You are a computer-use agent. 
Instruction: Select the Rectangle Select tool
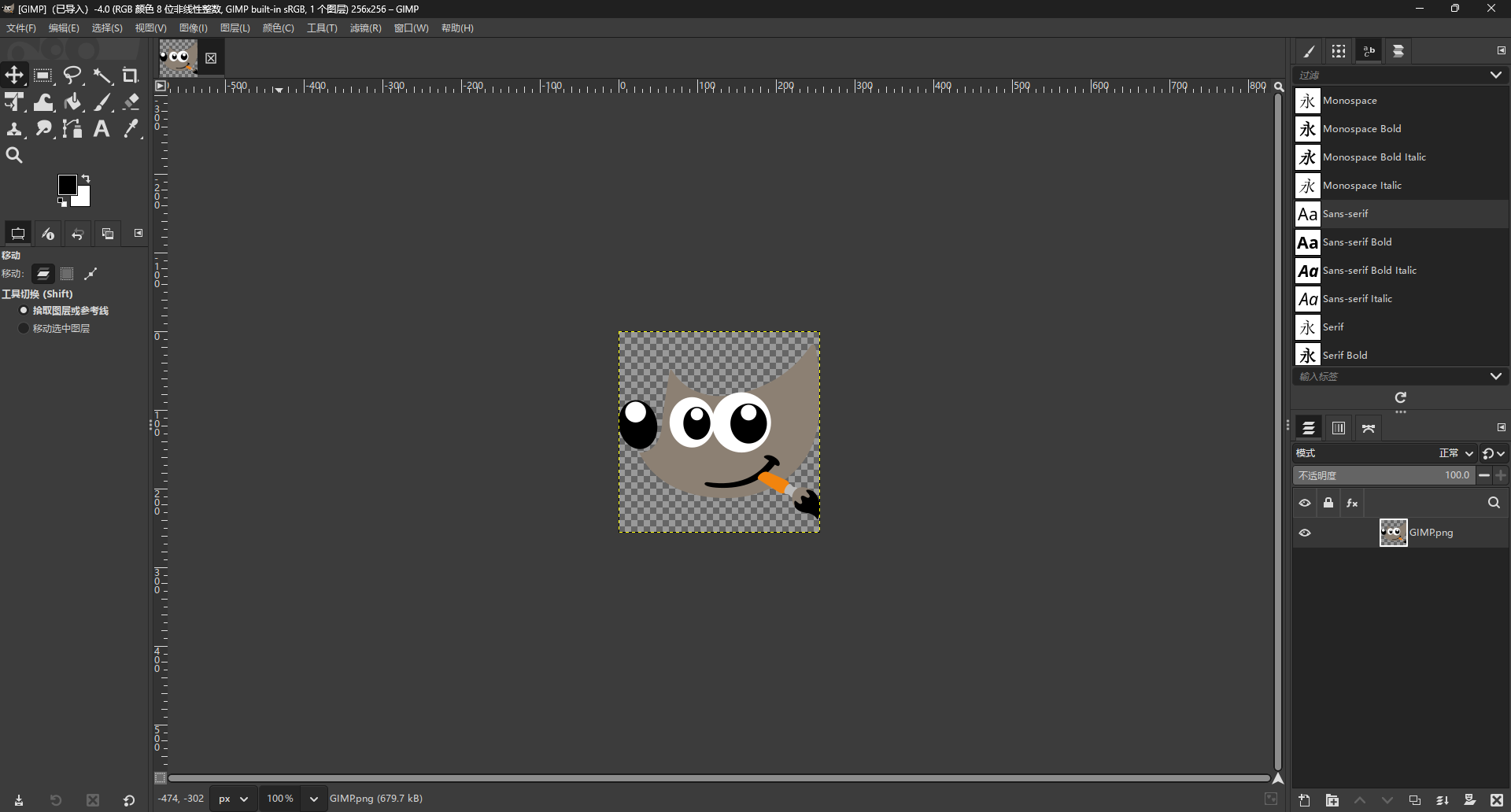point(43,76)
